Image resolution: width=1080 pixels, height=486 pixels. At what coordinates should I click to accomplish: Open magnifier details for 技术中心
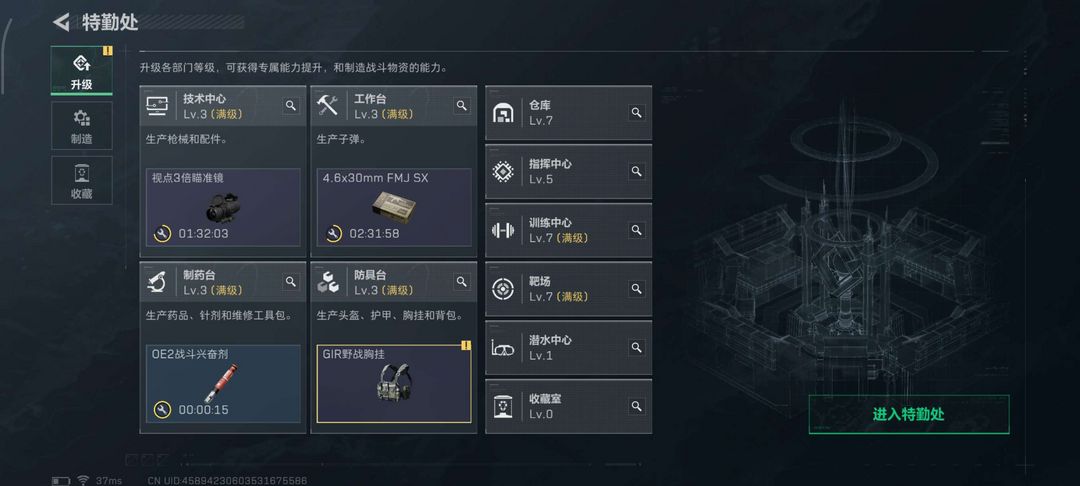(x=291, y=105)
